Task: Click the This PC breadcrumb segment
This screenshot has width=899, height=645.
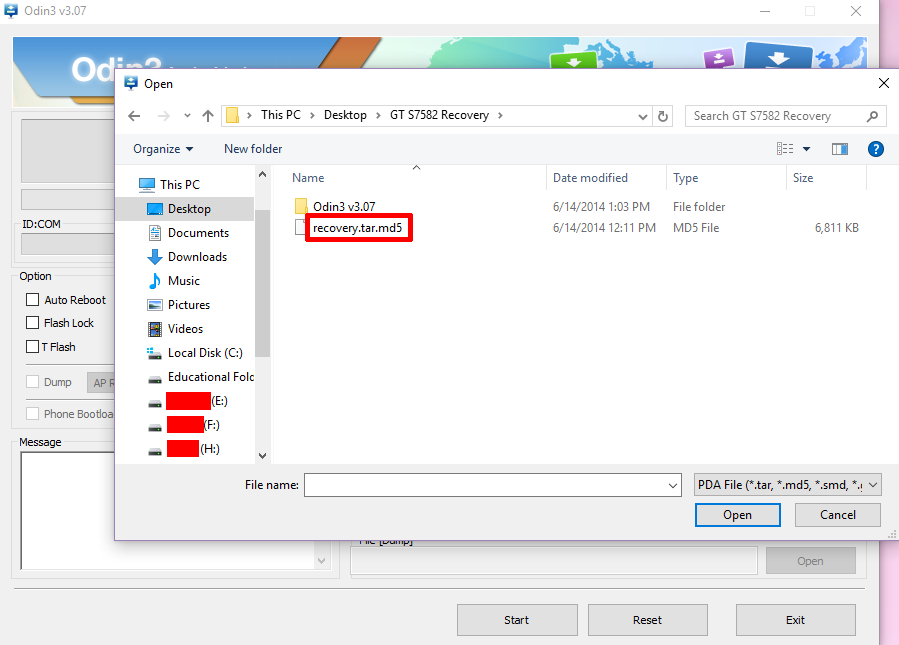Action: [280, 115]
